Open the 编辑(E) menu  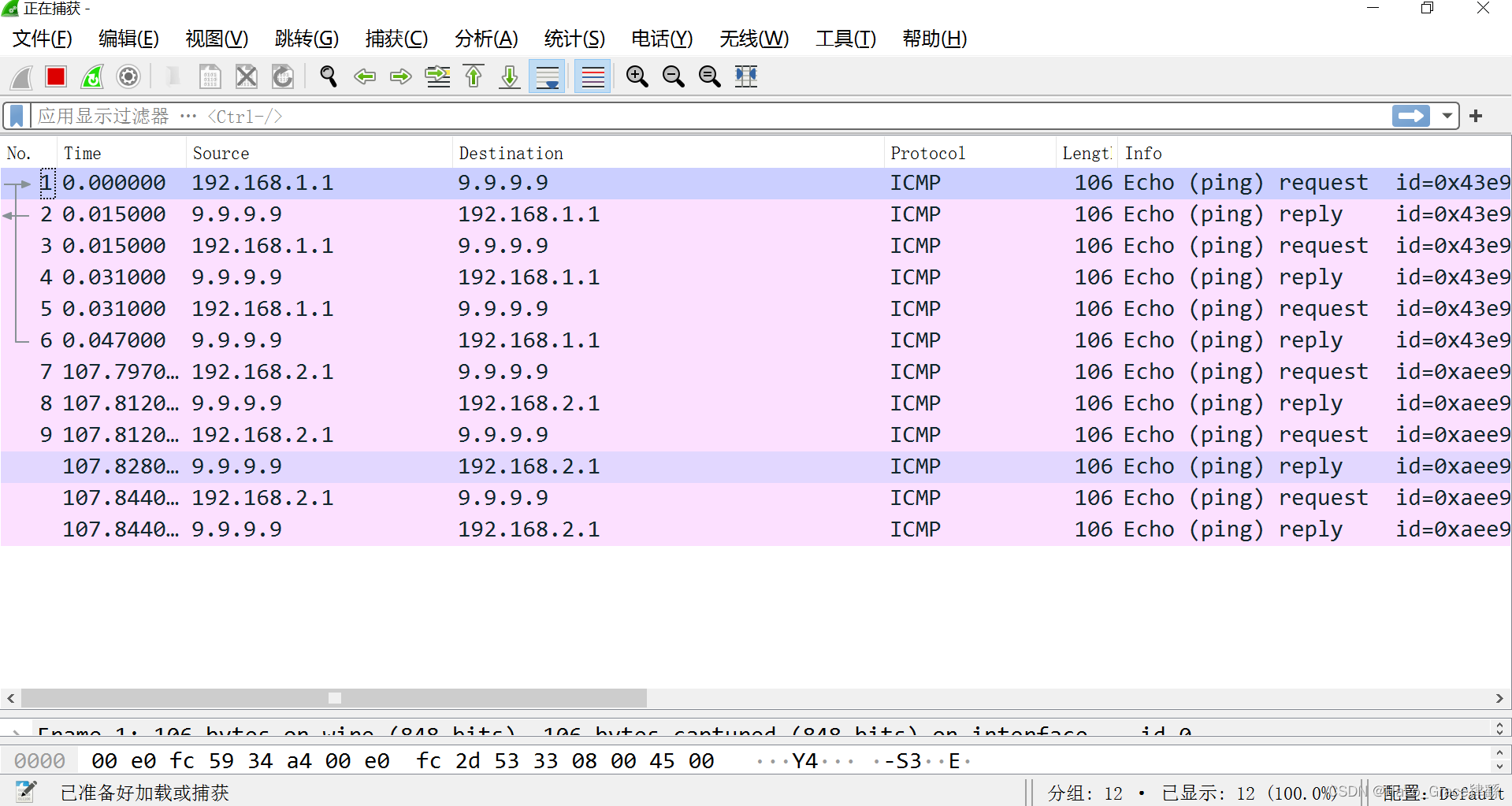(128, 39)
